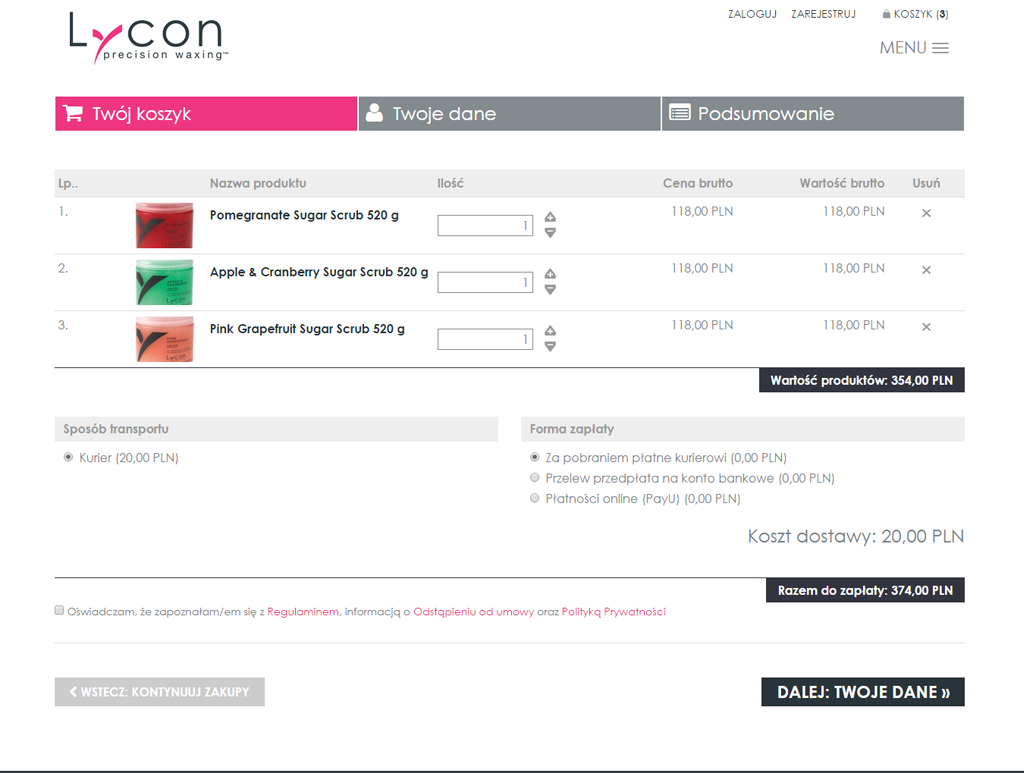Open Apple & Cranberry Sugar Scrub 520 g name
This screenshot has width=1024, height=773.
(x=319, y=272)
